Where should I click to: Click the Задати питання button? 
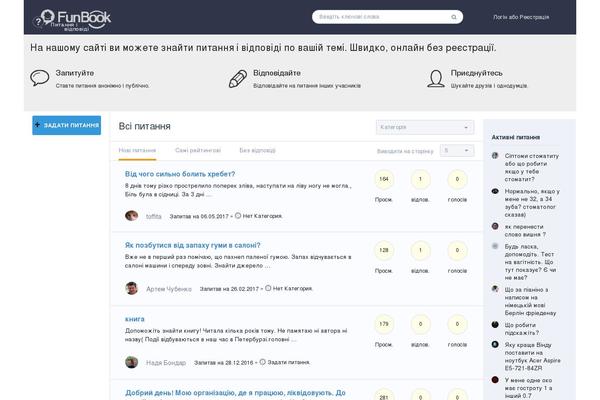coord(67,125)
